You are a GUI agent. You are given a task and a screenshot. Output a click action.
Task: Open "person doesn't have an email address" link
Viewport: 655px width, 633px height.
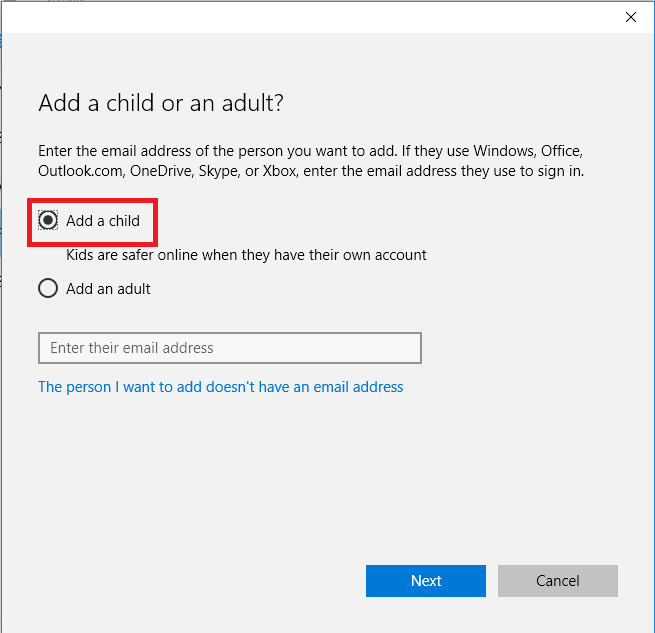pos(220,386)
